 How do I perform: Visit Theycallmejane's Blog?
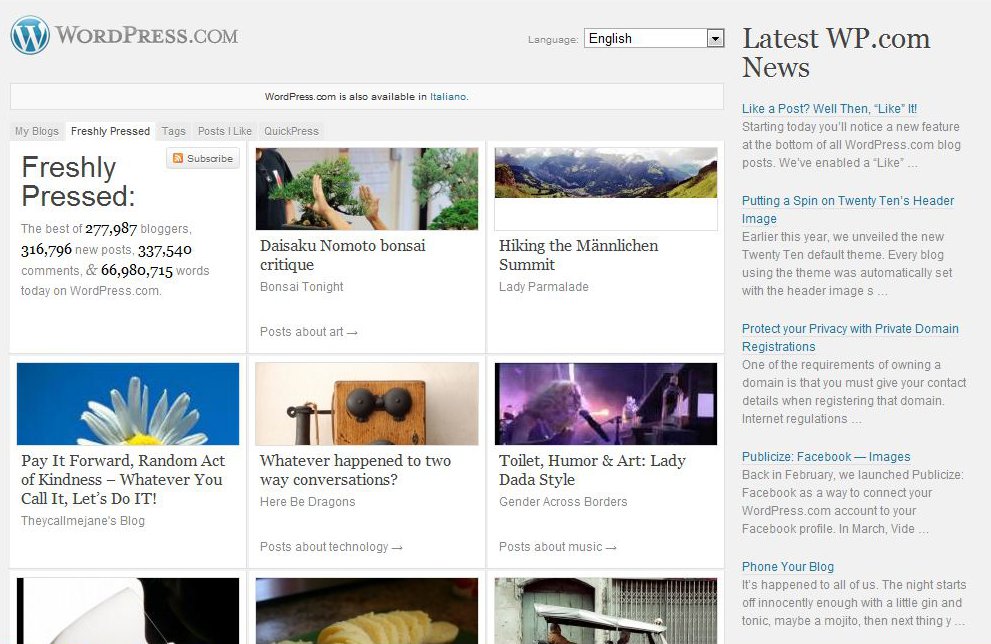coord(83,521)
